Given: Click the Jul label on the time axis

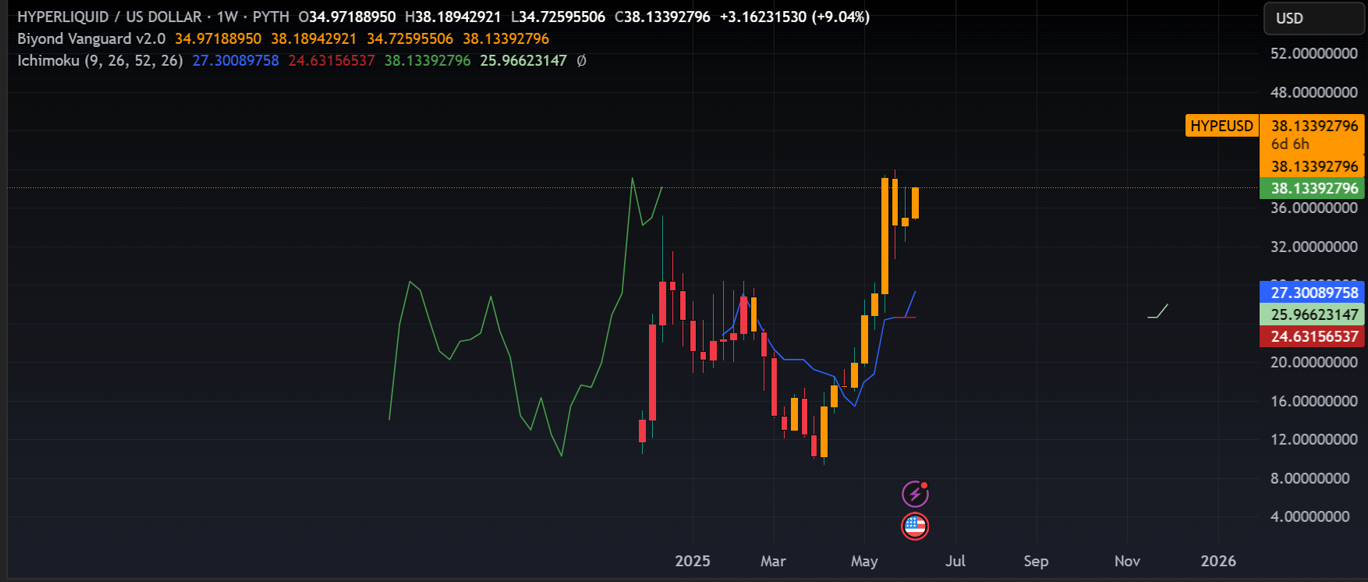Looking at the screenshot, I should pos(956,561).
